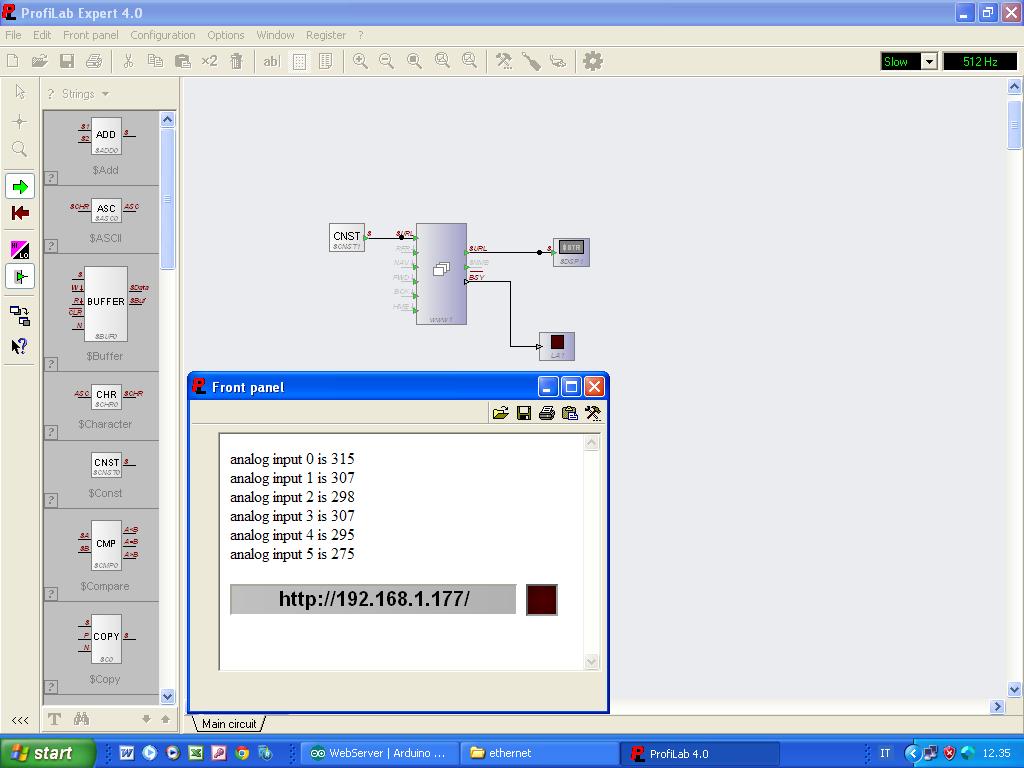Click the IT language indicator in tray
Screen dimensions: 1024x768
[x=885, y=753]
